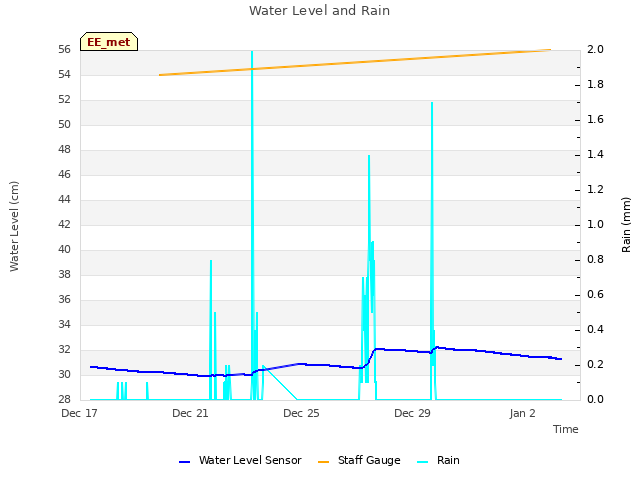Click the Jan 2 date tick label
Image resolution: width=640 pixels, height=480 pixels.
[522, 413]
